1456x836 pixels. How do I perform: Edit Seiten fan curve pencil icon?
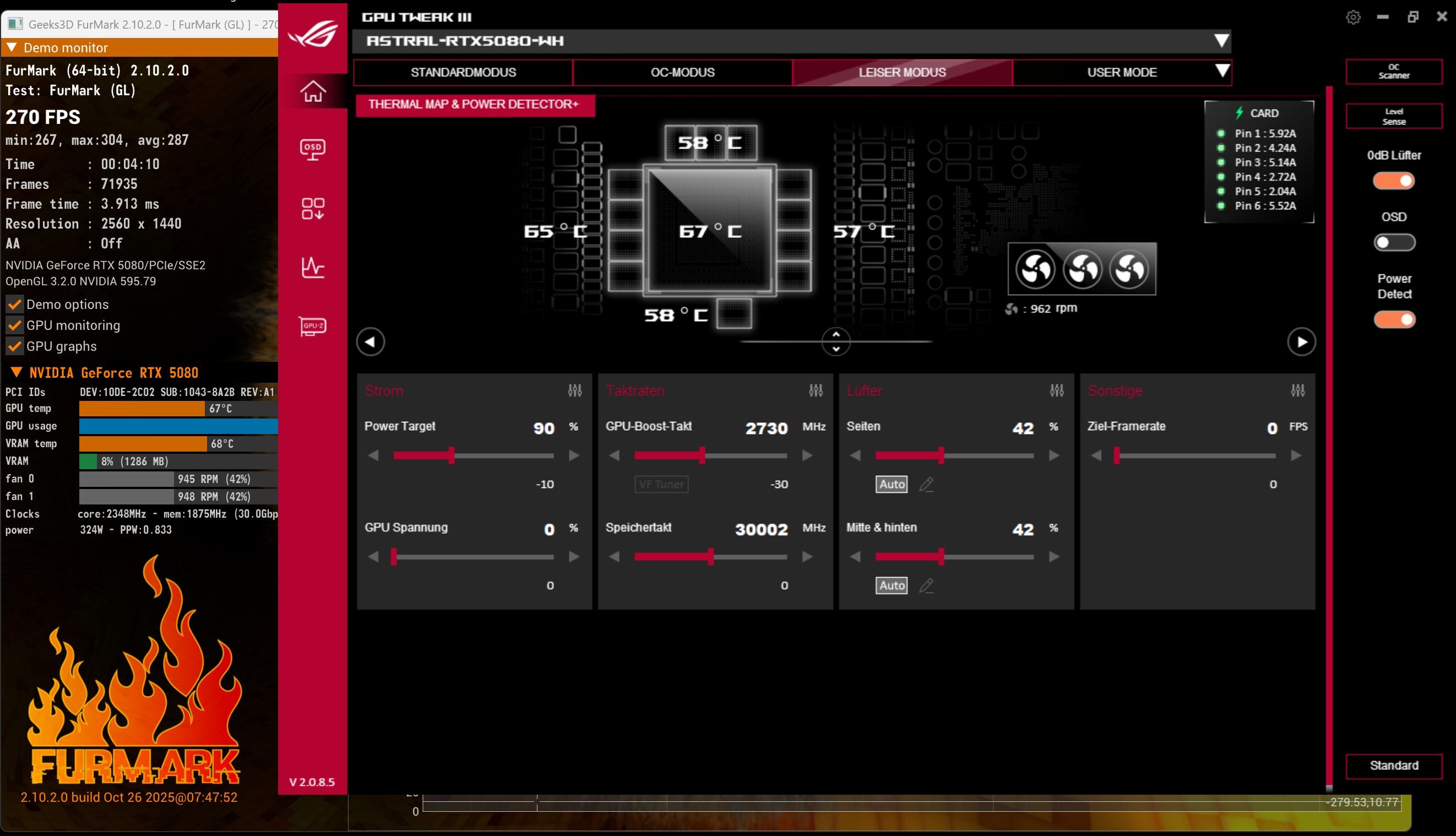pyautogui.click(x=926, y=485)
